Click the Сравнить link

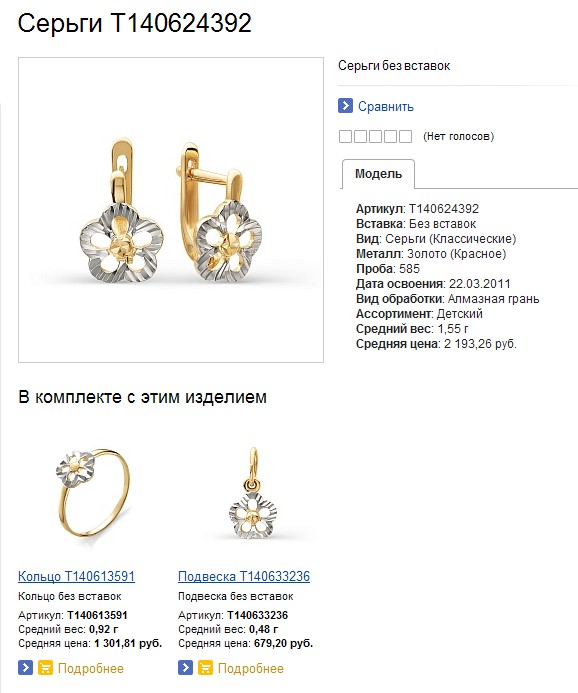point(386,107)
